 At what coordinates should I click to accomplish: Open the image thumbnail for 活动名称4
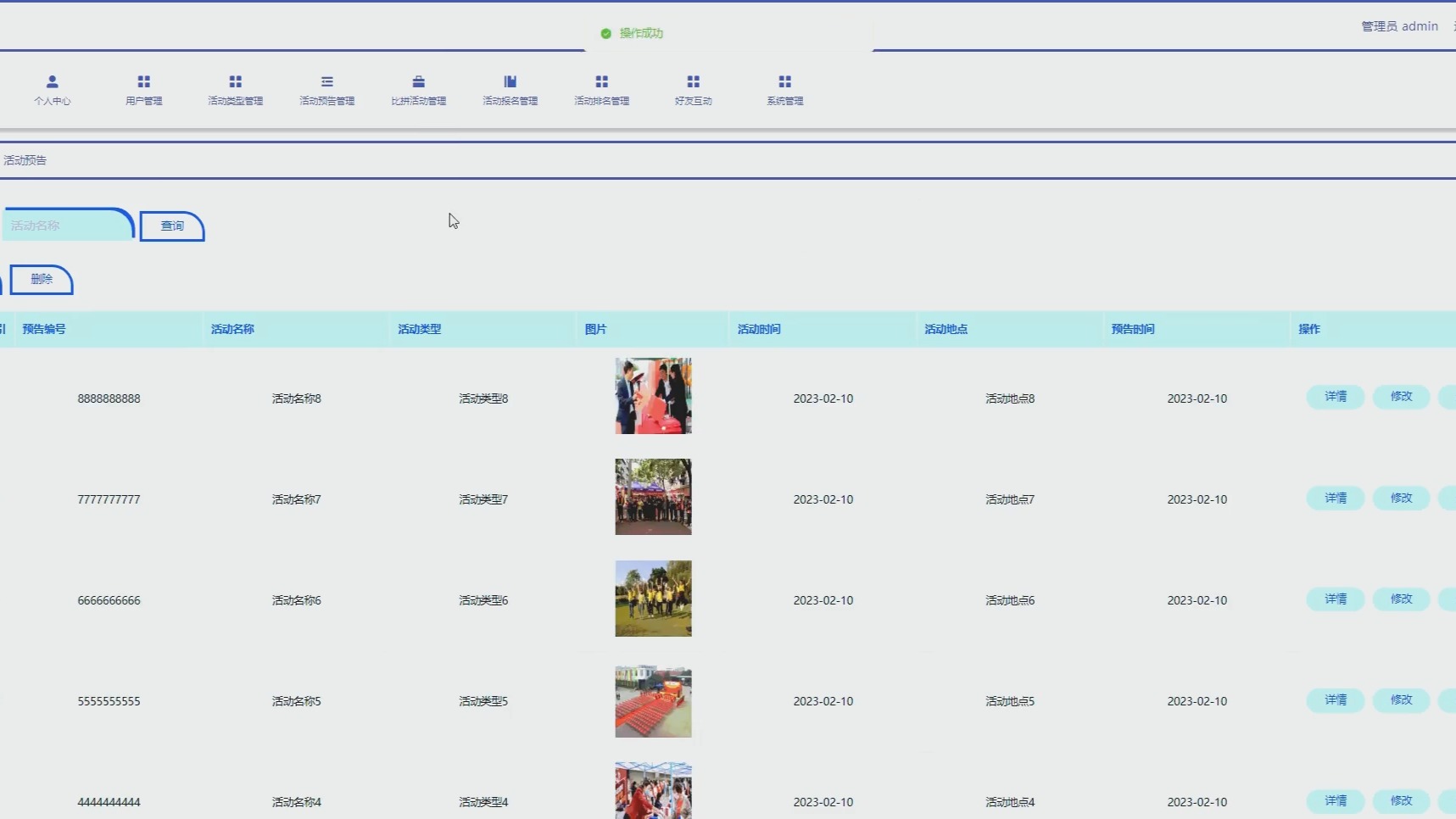click(653, 790)
